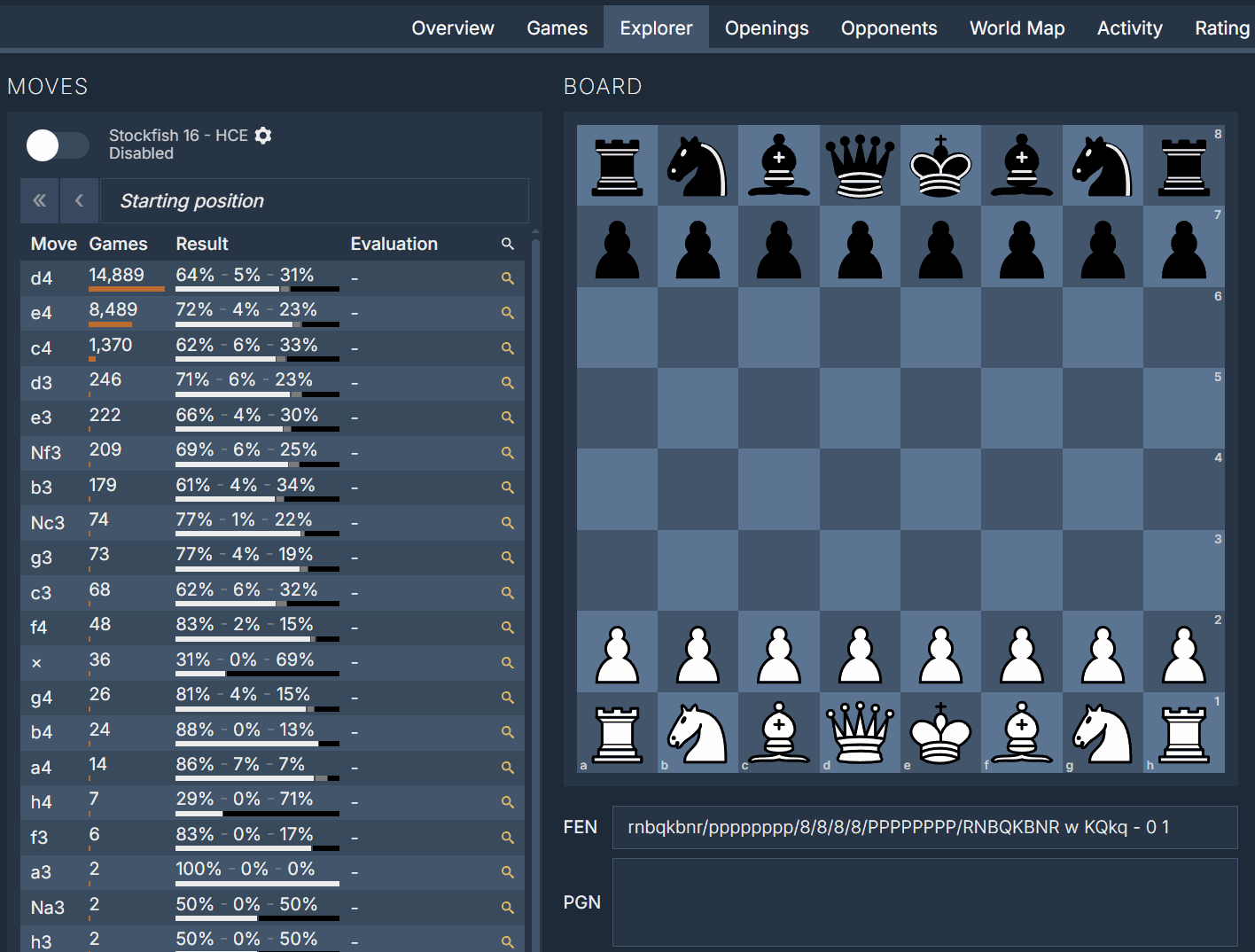Image resolution: width=1255 pixels, height=952 pixels.
Task: Search games for Na3 move
Action: 508,908
